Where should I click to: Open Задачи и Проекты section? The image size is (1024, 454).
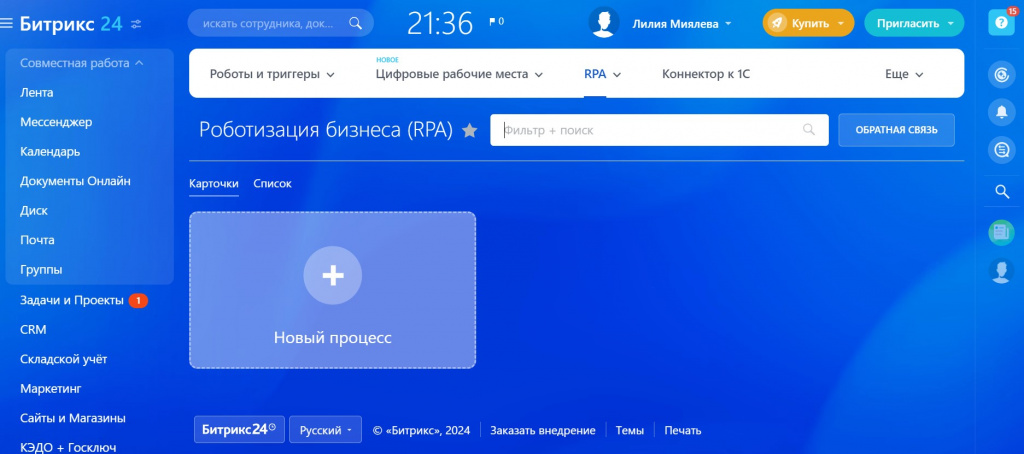tap(72, 300)
